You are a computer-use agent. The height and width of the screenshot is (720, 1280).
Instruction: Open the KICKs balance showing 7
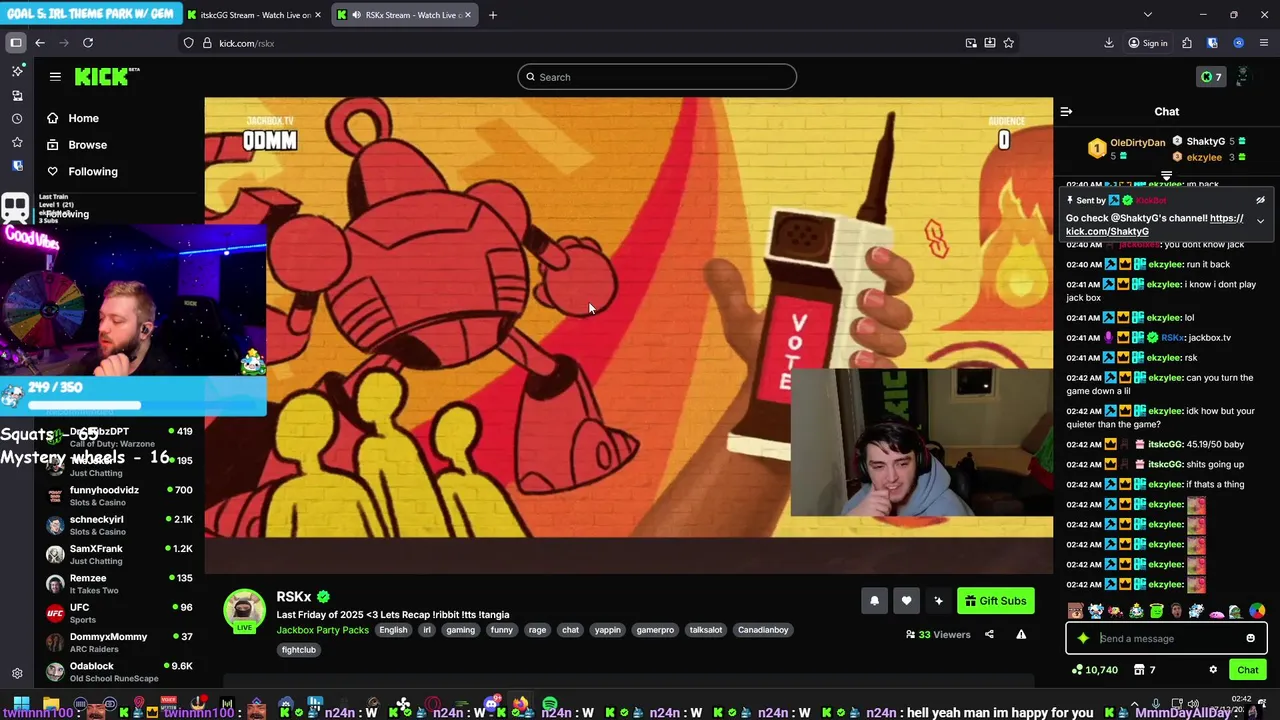(x=1211, y=77)
